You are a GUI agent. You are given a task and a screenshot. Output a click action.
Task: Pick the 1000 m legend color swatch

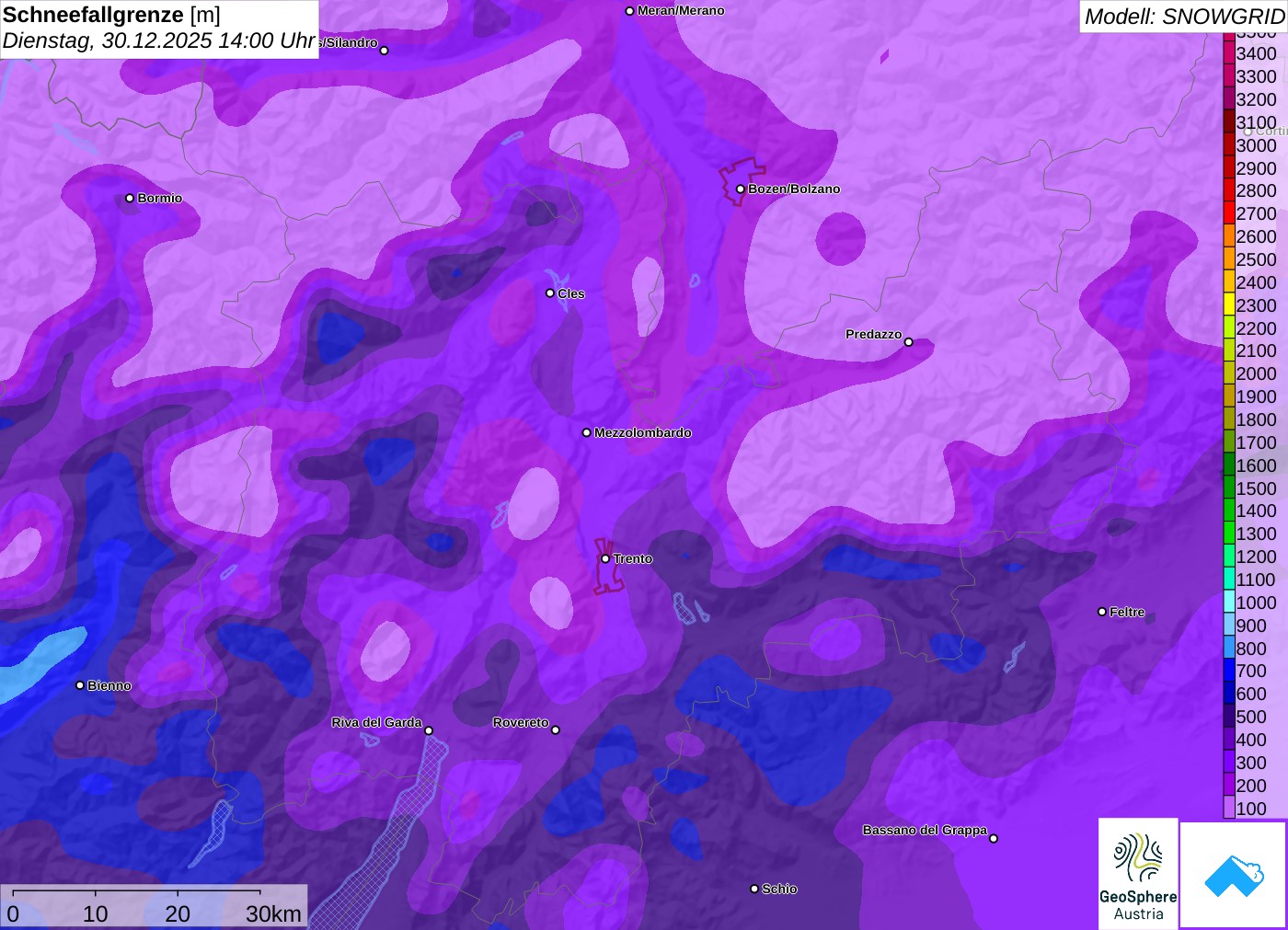pyautogui.click(x=1229, y=603)
